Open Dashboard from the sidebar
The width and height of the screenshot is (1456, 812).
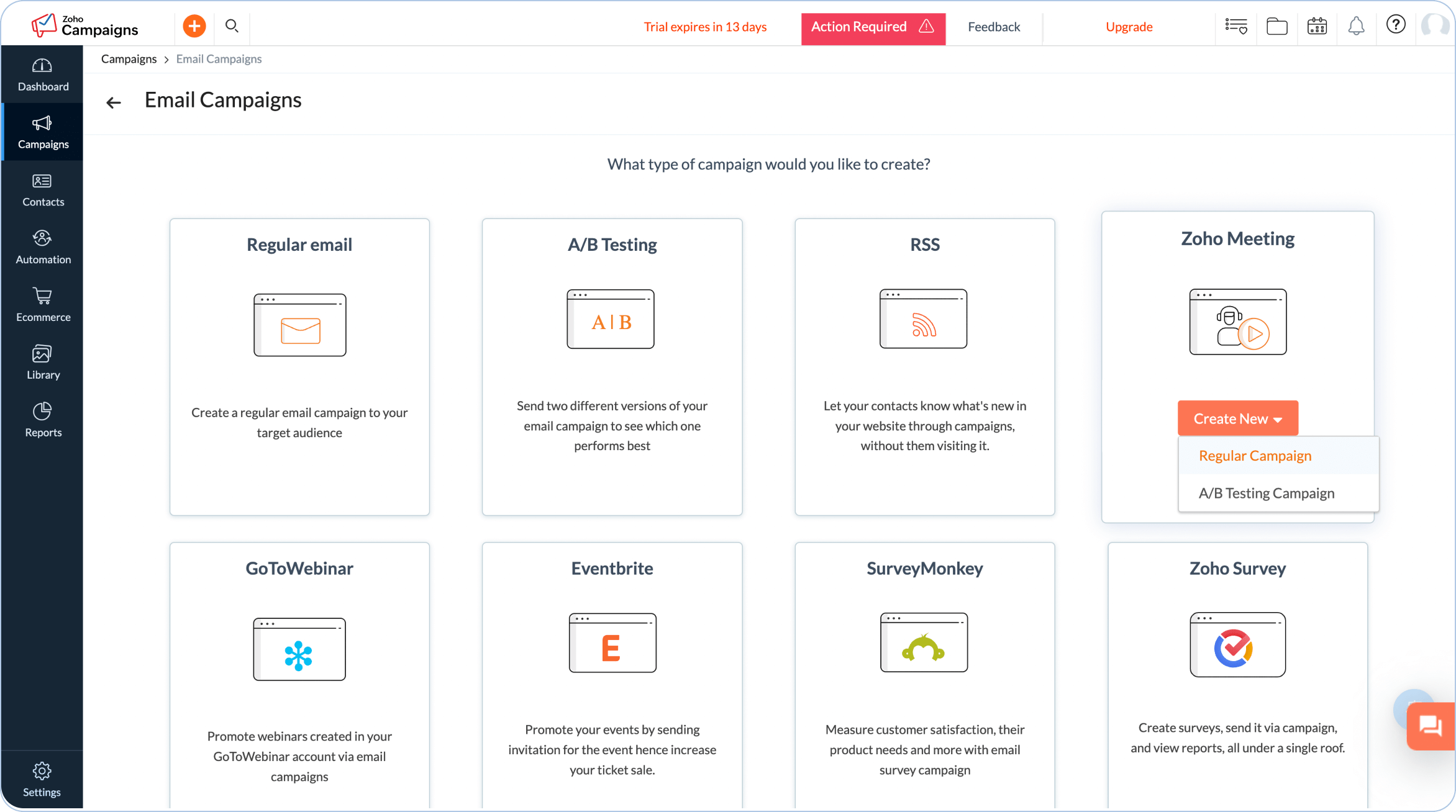click(x=42, y=74)
